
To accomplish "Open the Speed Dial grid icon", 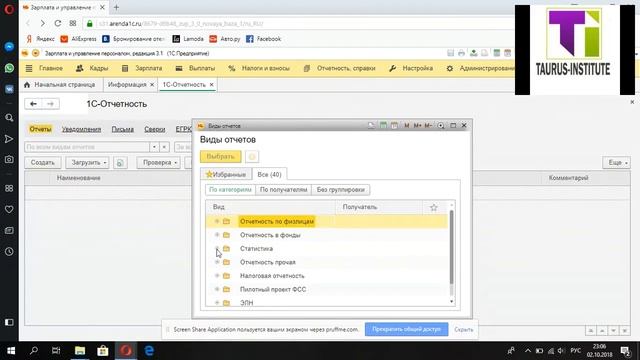I will pos(73,24).
